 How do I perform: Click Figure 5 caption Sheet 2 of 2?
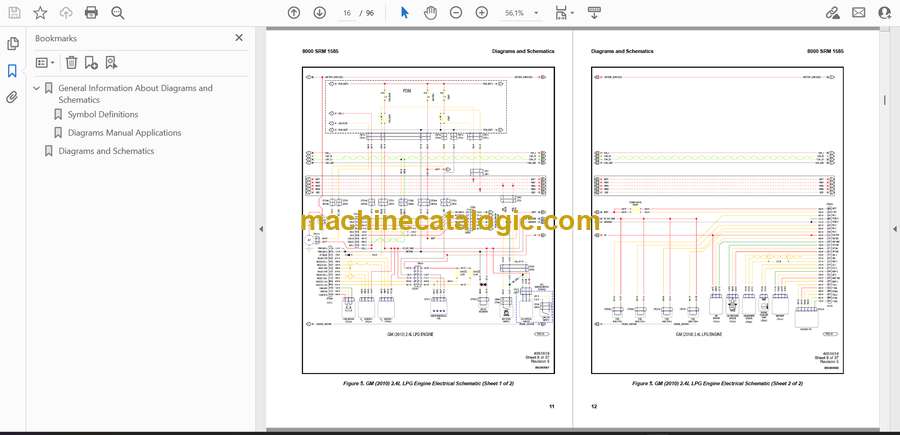(717, 383)
